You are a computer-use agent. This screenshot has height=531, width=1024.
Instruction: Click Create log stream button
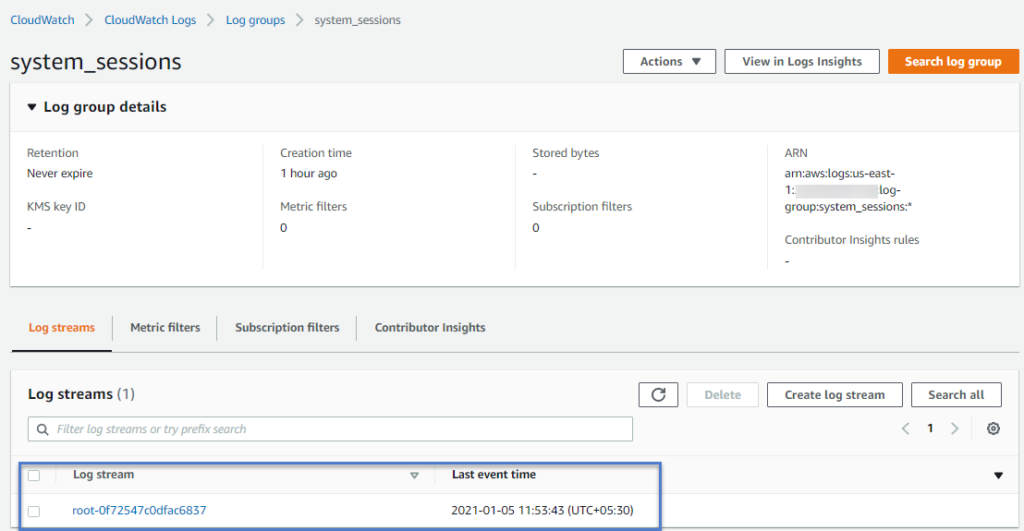pyautogui.click(x=835, y=394)
